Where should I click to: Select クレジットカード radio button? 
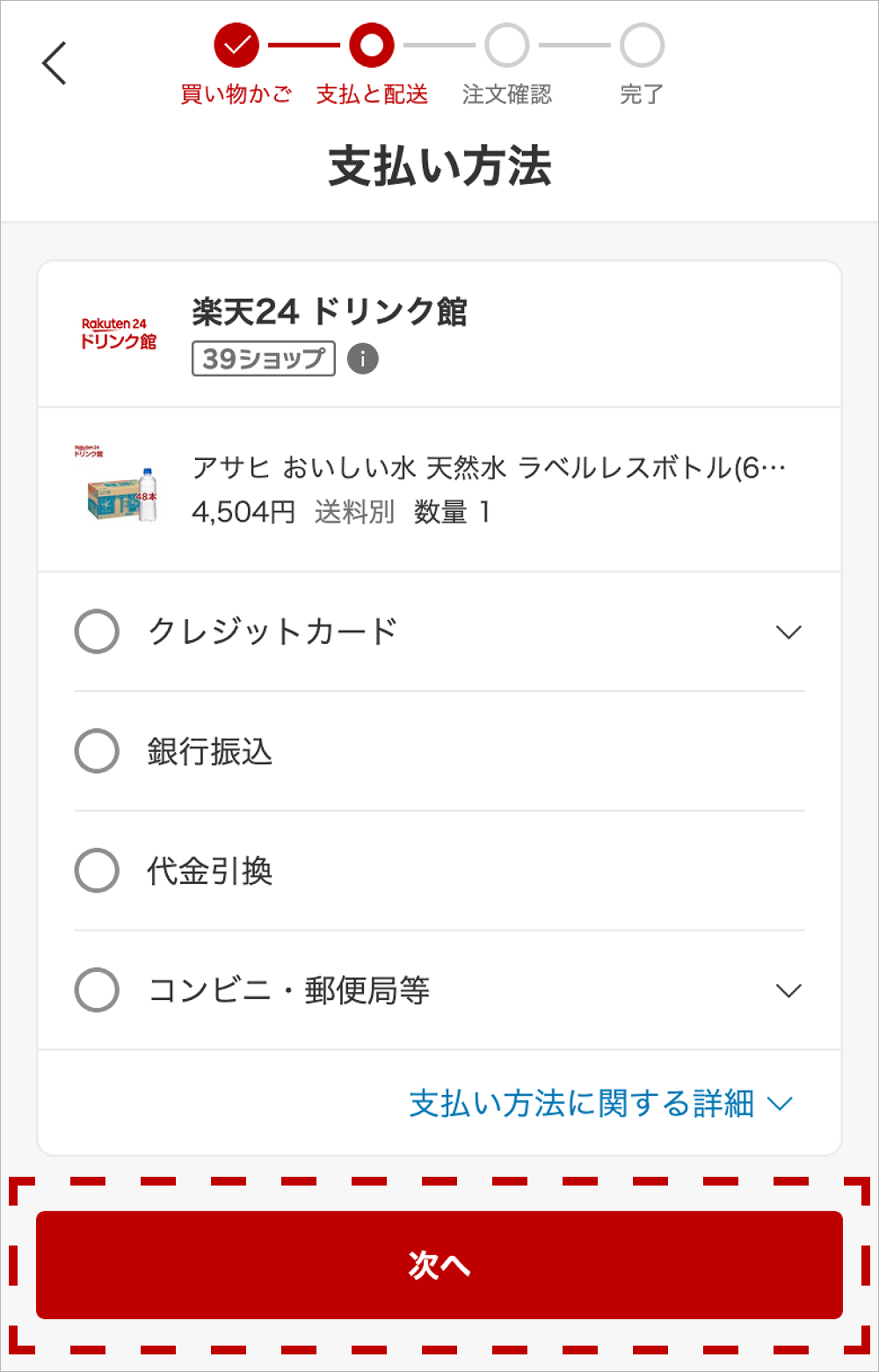(x=97, y=631)
